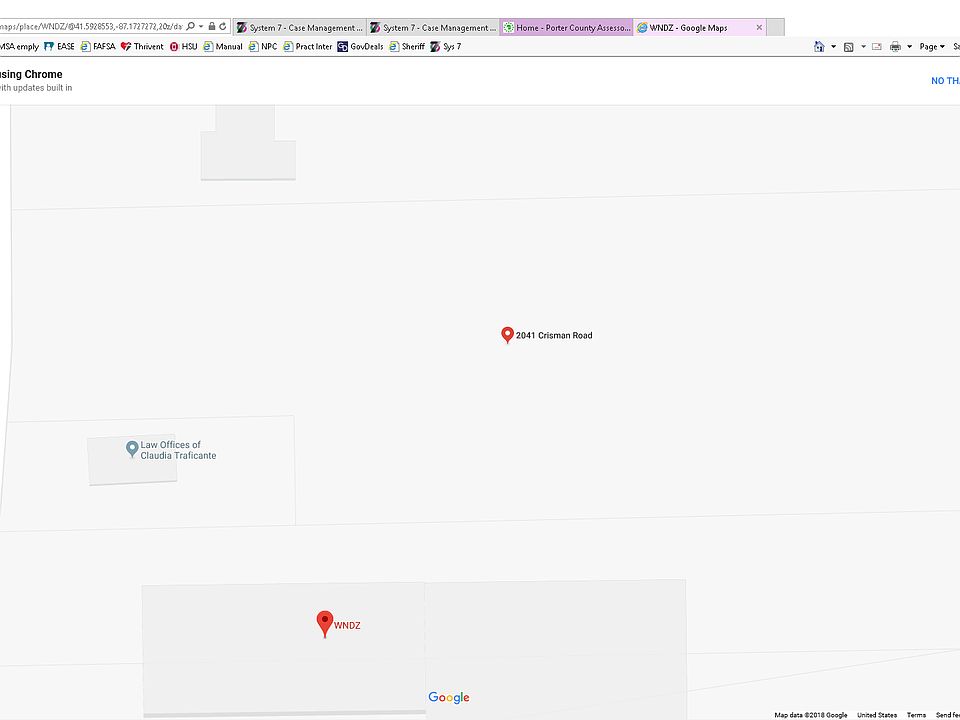This screenshot has width=960, height=720.
Task: Open the Terms link in map footer
Action: coord(916,715)
